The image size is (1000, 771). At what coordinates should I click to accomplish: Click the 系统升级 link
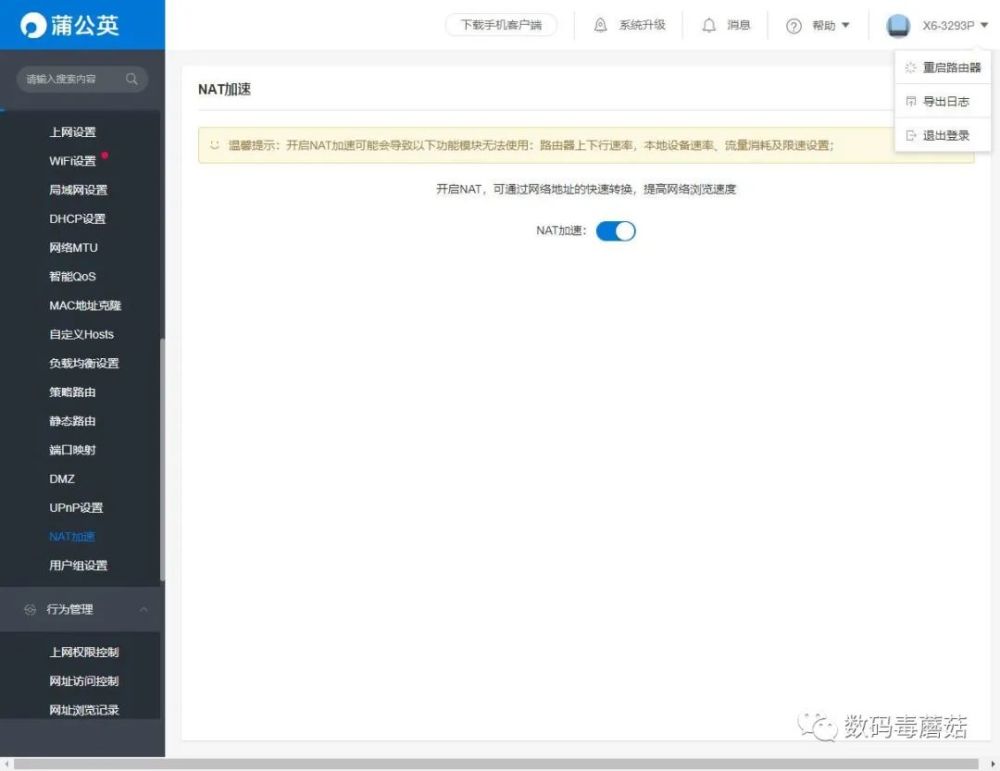click(642, 25)
